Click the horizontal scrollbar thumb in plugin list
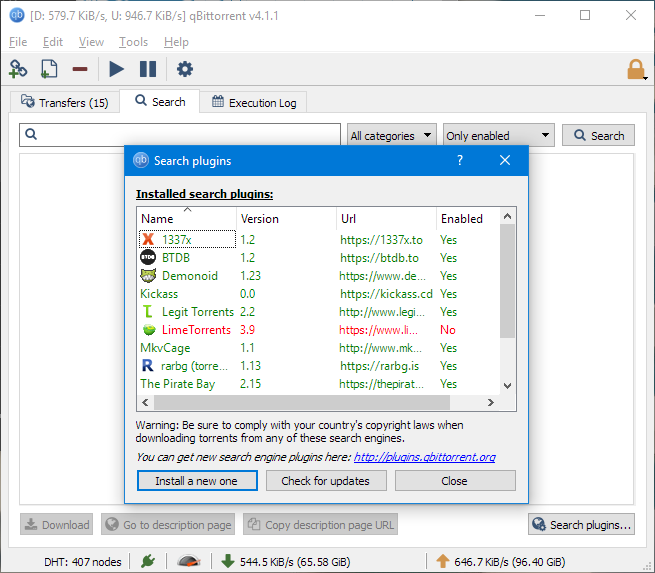This screenshot has height=573, width=655. pos(302,402)
